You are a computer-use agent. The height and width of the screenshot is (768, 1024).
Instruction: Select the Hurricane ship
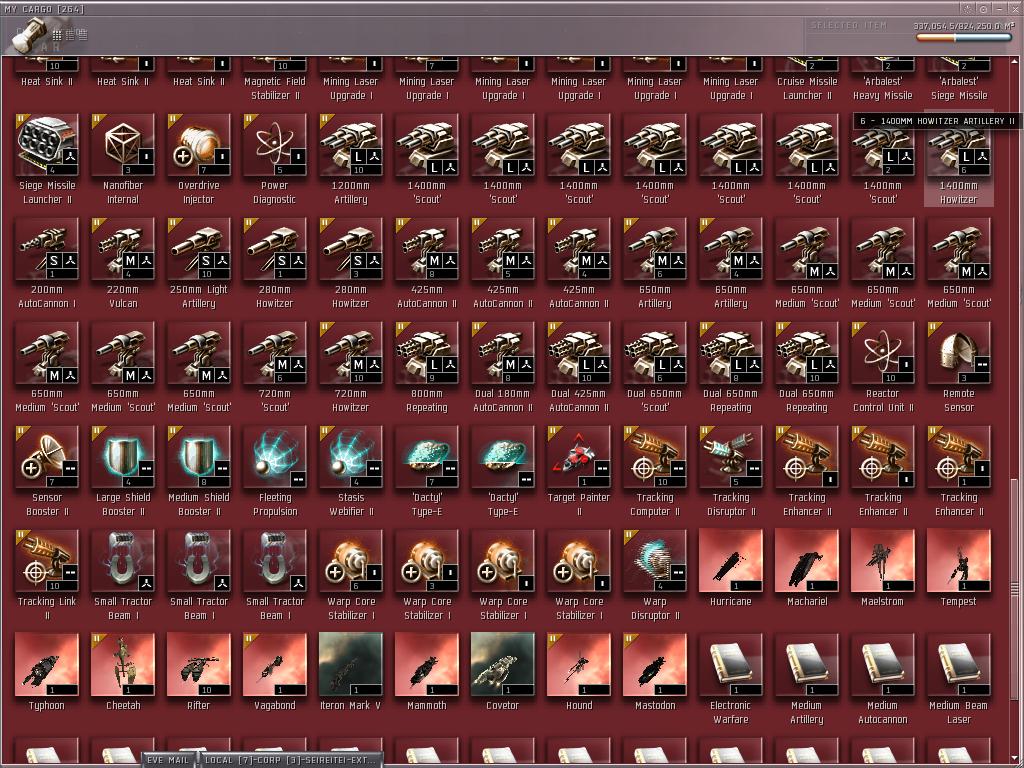tap(731, 569)
